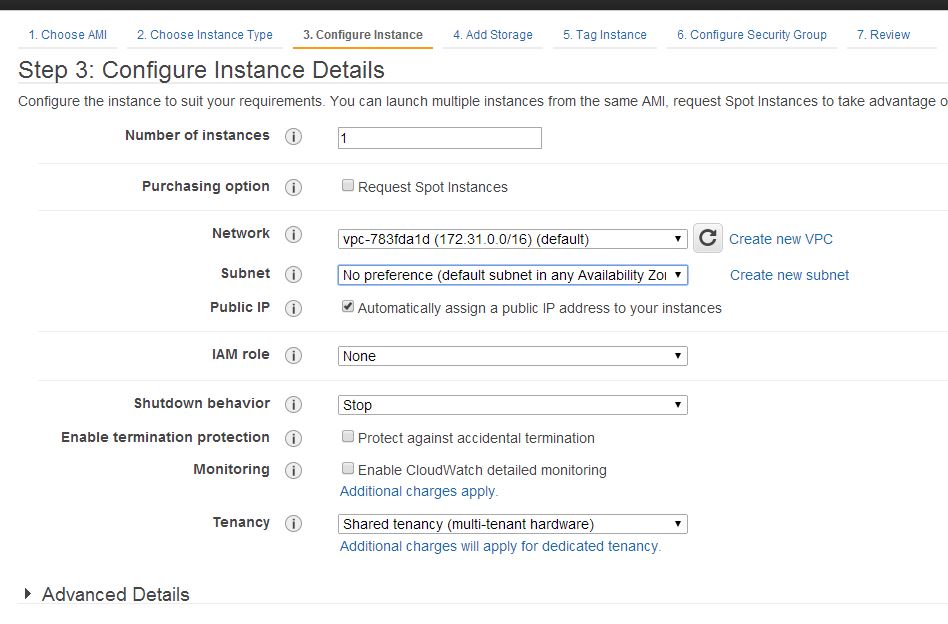Image resolution: width=948 pixels, height=624 pixels.
Task: Open additional charges for dedicated tenancy link
Action: 500,547
